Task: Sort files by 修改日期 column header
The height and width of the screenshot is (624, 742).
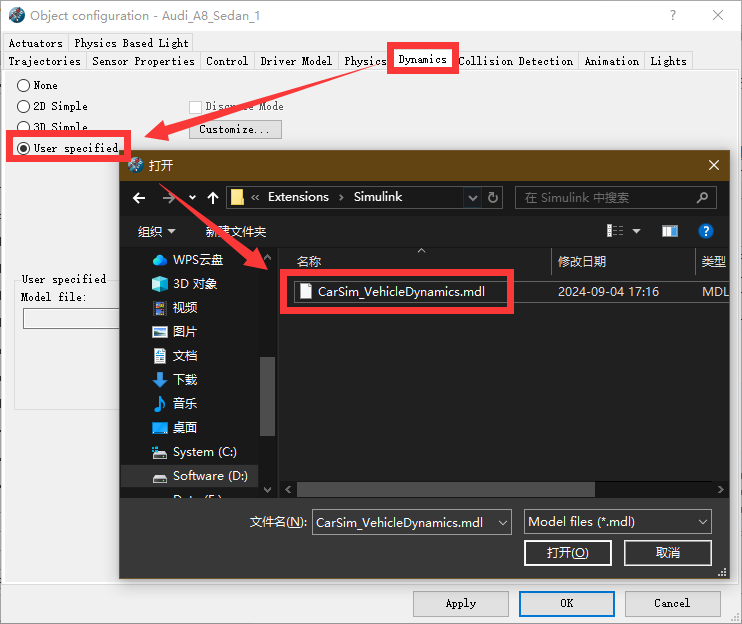Action: click(x=582, y=262)
